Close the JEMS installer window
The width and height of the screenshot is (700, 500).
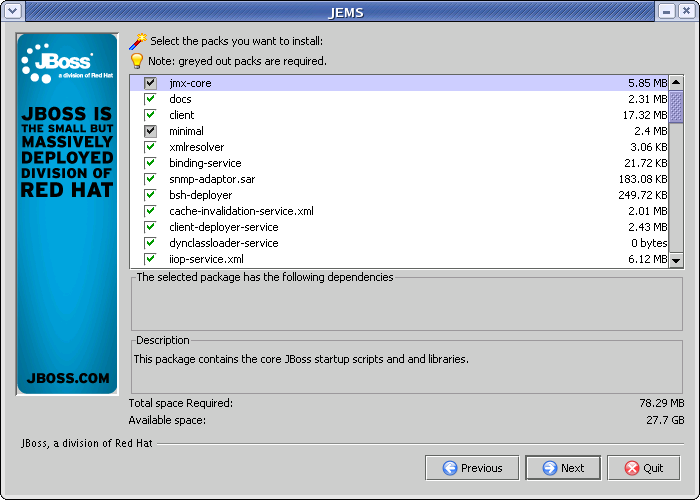coord(687,11)
